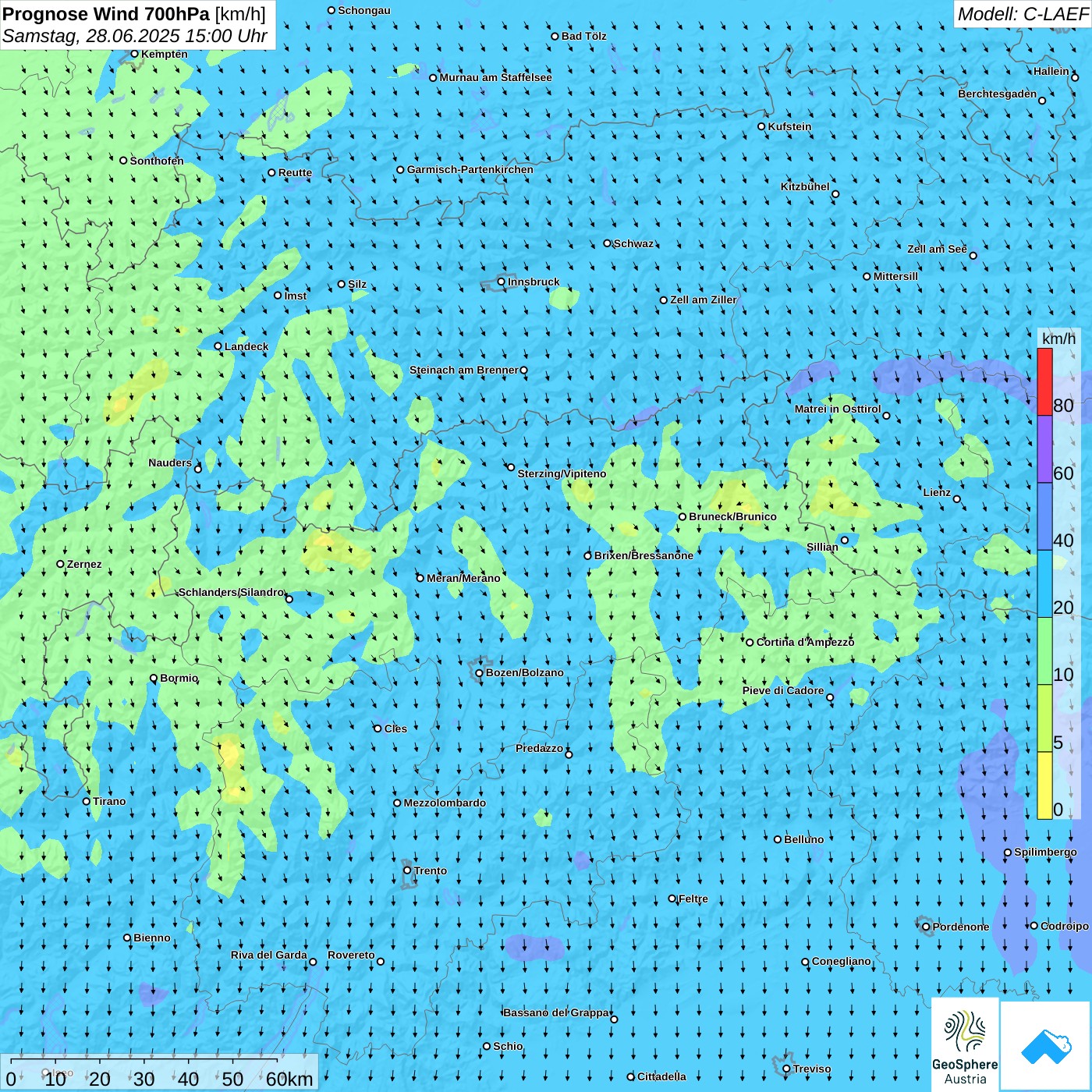Select the Kufstein location label
This screenshot has width=1092, height=1092.
[x=789, y=126]
